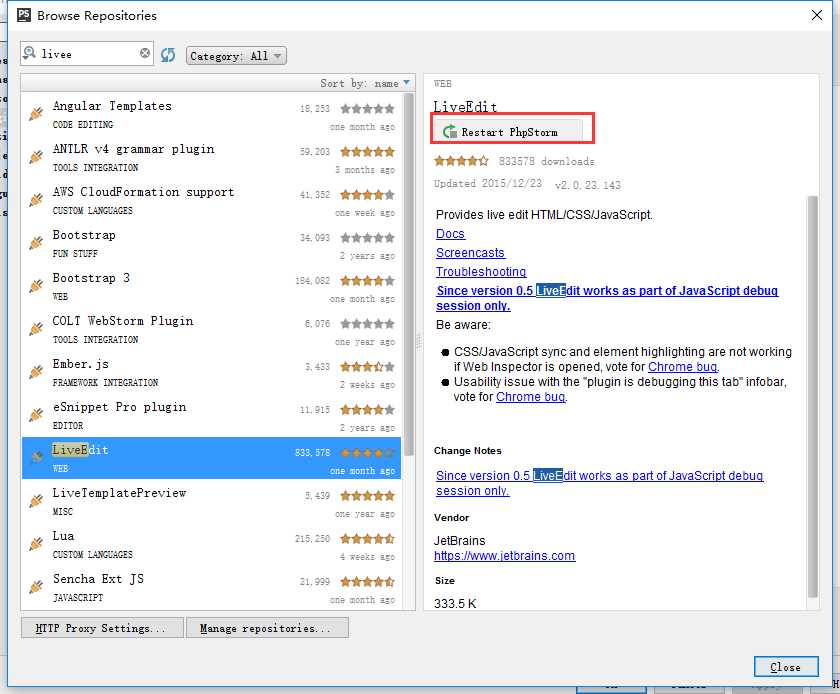Click the search magnifier icon
Image resolution: width=840 pixels, height=694 pixels.
tap(29, 53)
